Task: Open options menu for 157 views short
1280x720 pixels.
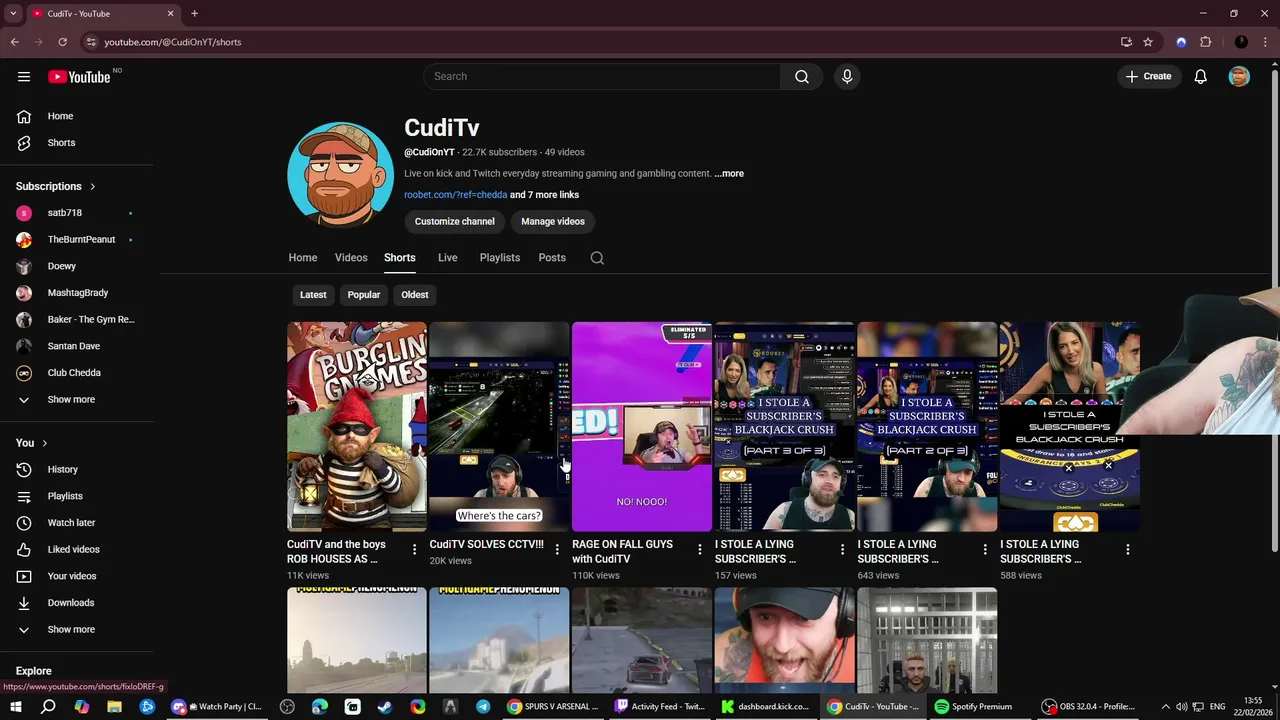Action: pyautogui.click(x=842, y=549)
